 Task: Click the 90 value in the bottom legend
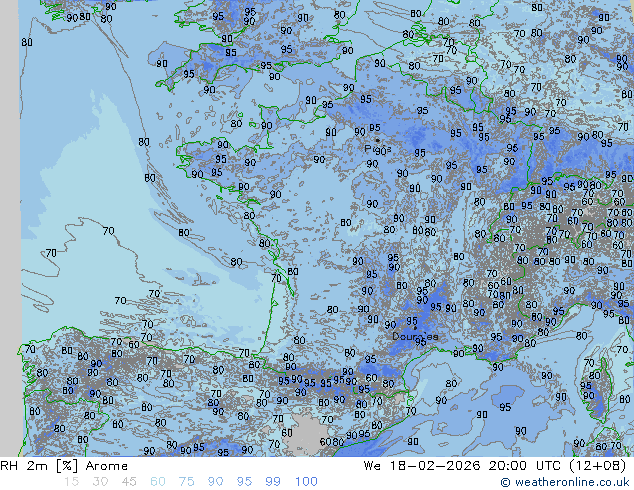216,482
